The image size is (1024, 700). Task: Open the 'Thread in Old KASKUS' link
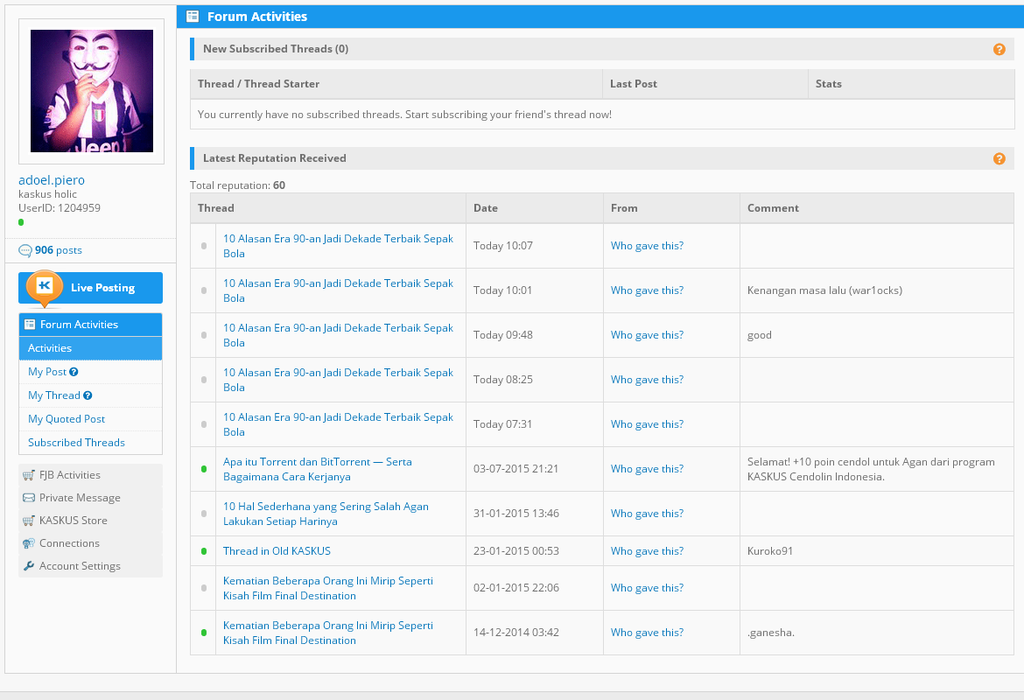[276, 551]
